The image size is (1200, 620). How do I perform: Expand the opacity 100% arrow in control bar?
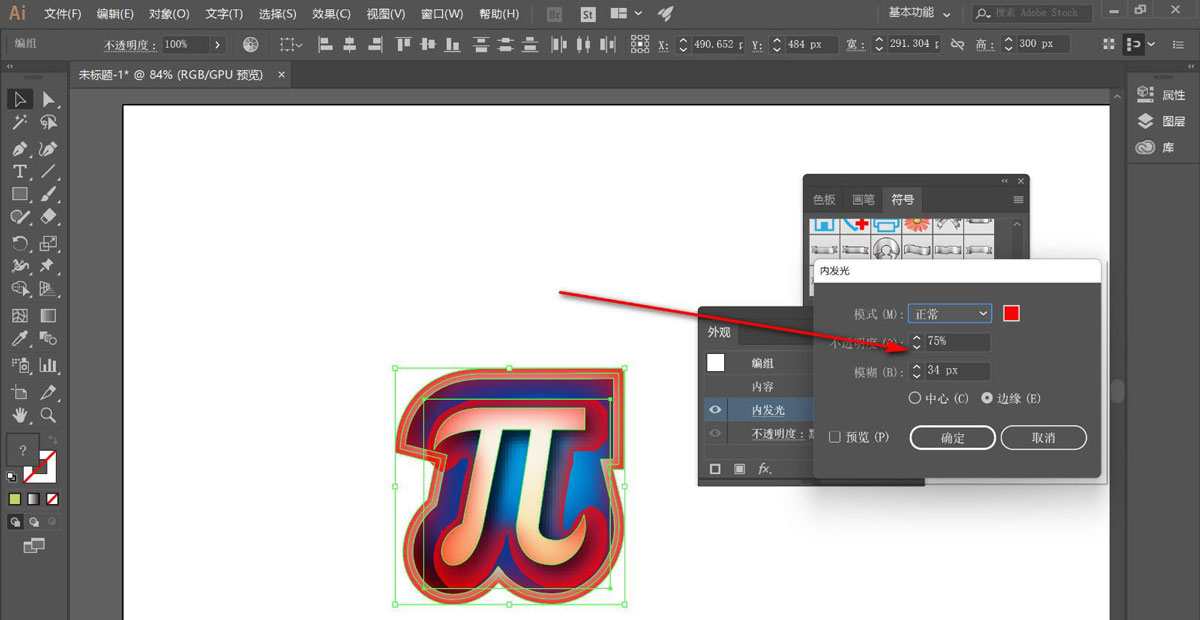pyautogui.click(x=217, y=45)
